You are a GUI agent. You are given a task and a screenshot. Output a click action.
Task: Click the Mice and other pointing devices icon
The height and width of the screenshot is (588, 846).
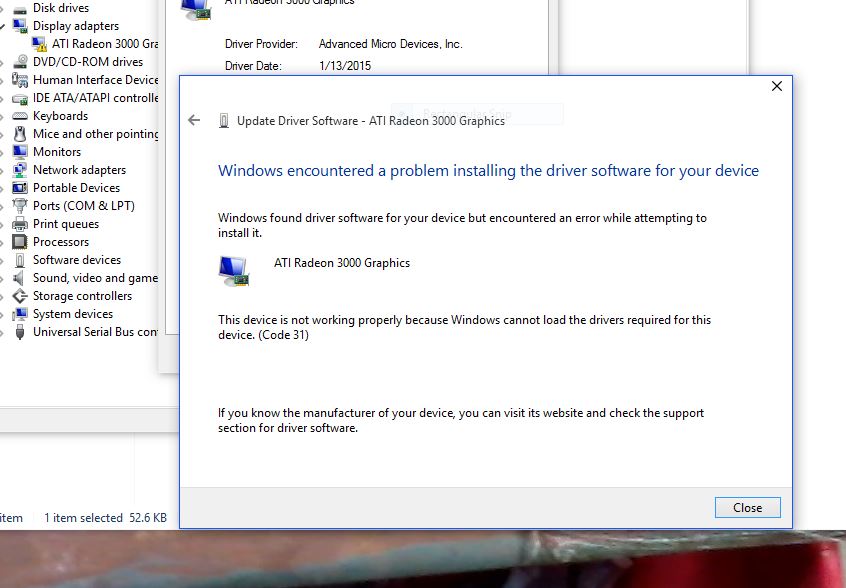click(20, 134)
